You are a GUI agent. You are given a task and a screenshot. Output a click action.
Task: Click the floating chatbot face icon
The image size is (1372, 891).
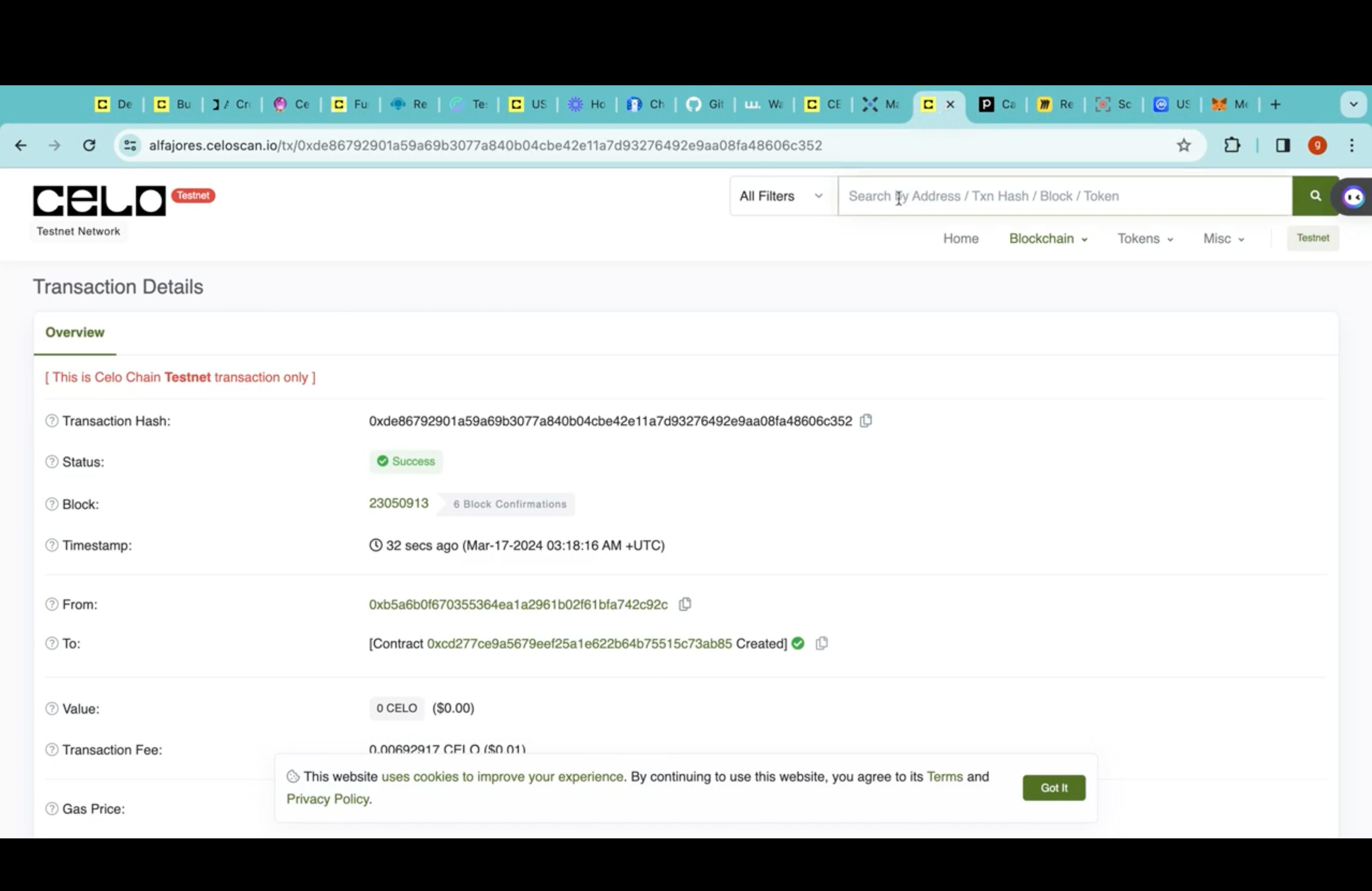click(1353, 197)
